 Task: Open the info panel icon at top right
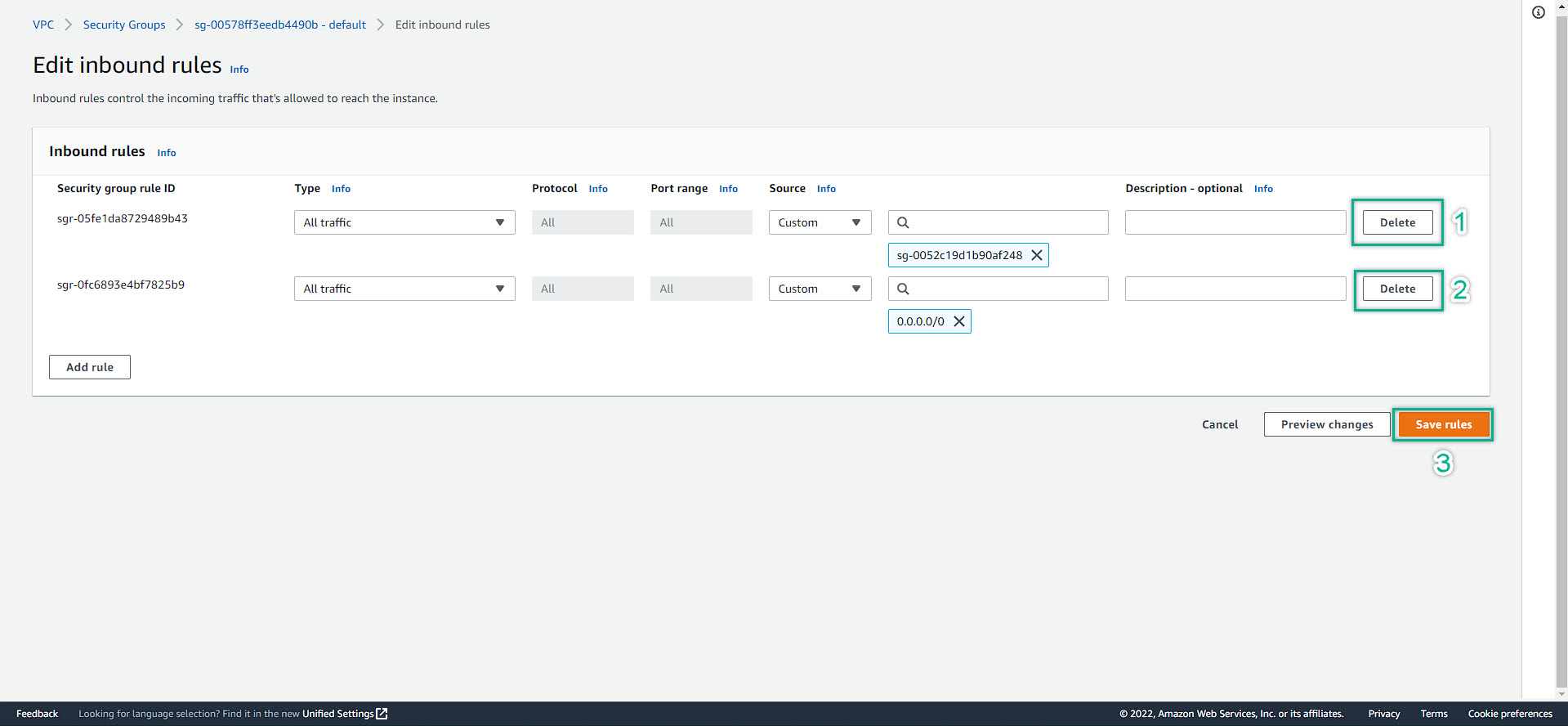tap(1539, 12)
